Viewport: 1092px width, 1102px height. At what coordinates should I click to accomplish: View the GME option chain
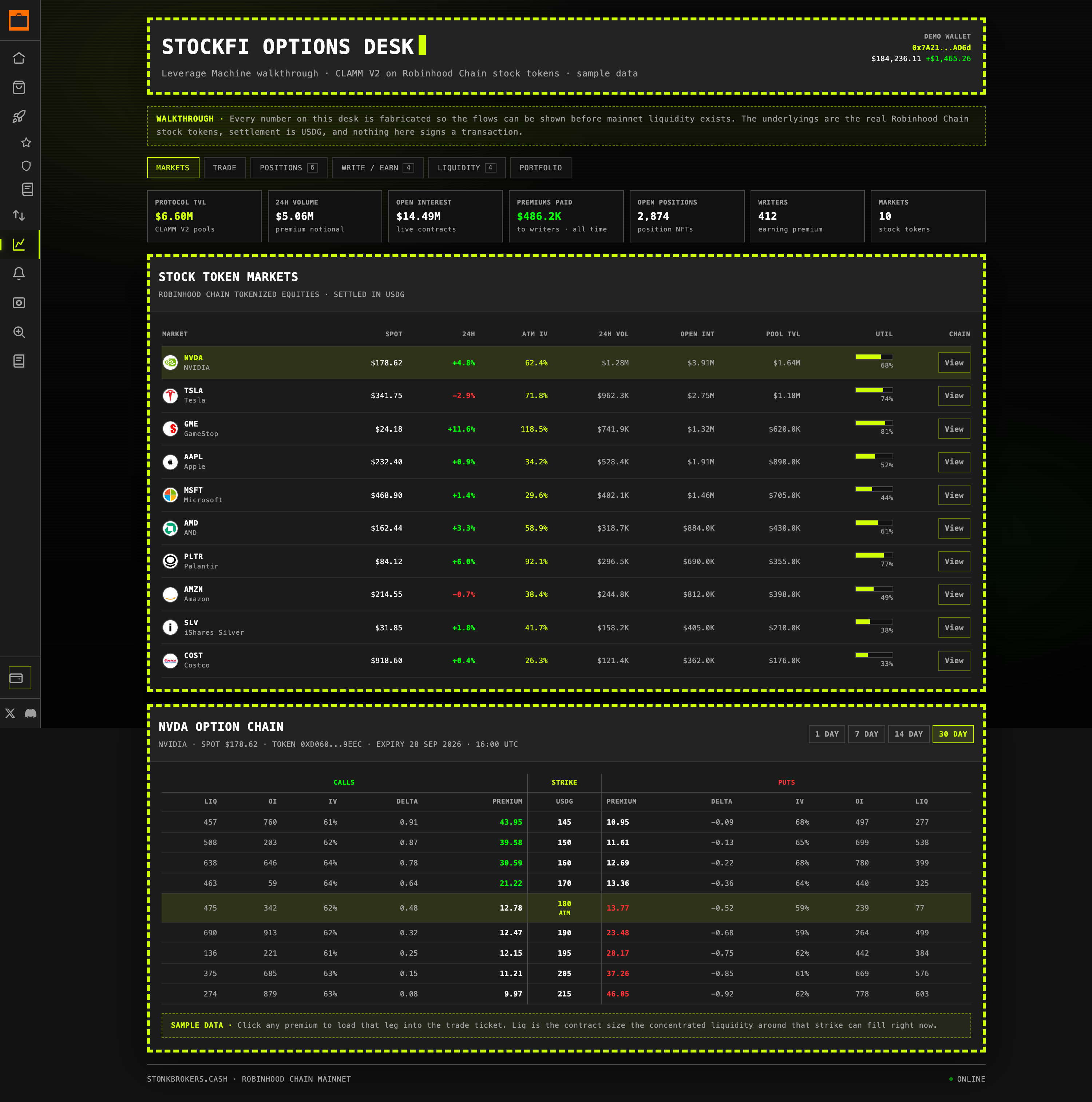[x=954, y=429]
